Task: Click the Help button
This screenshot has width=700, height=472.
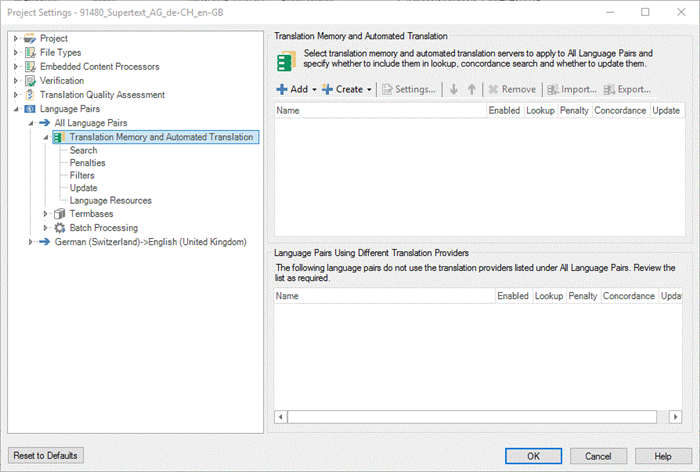Action: tap(661, 455)
